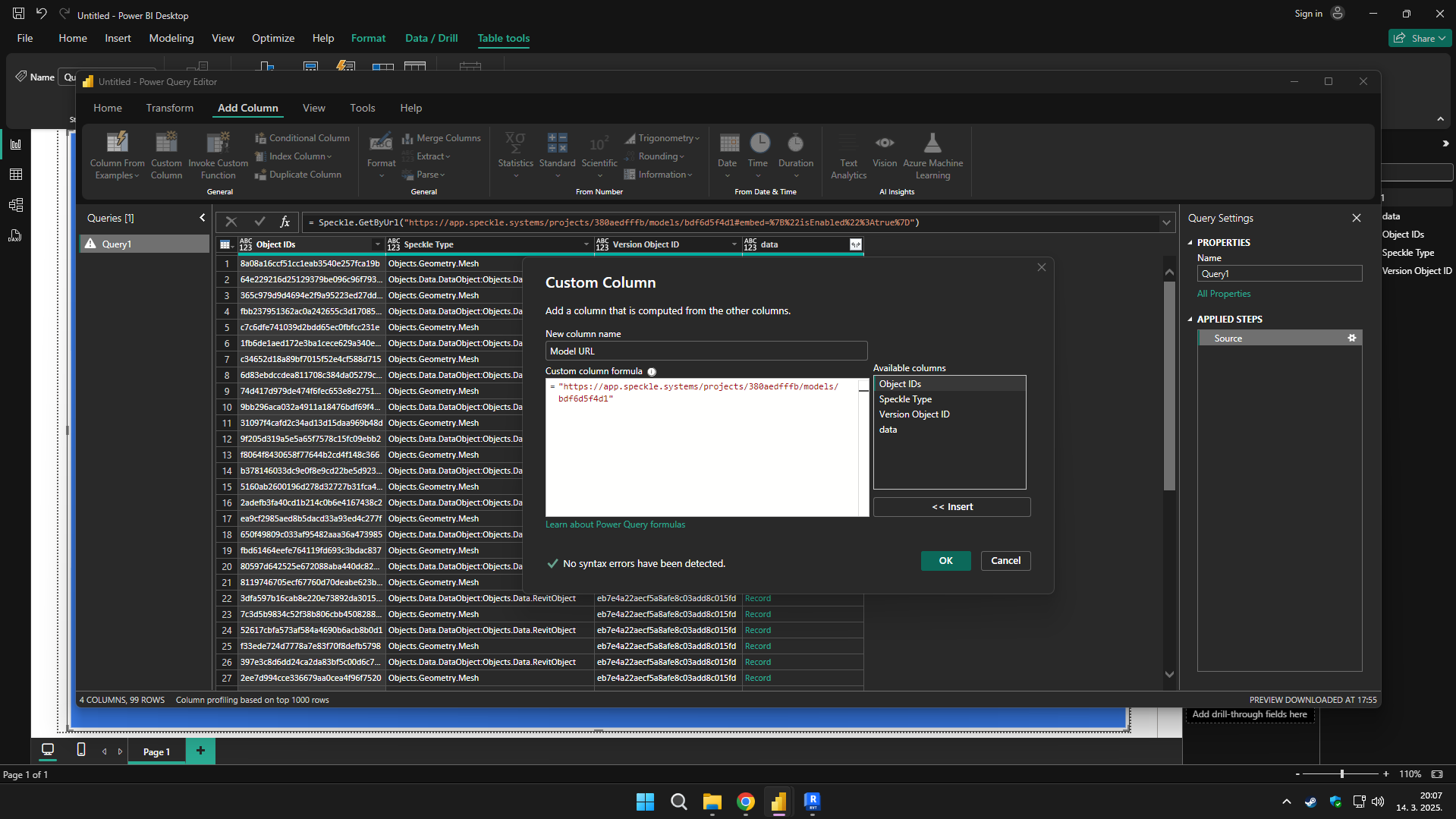Open Rounding dropdown

tap(654, 156)
